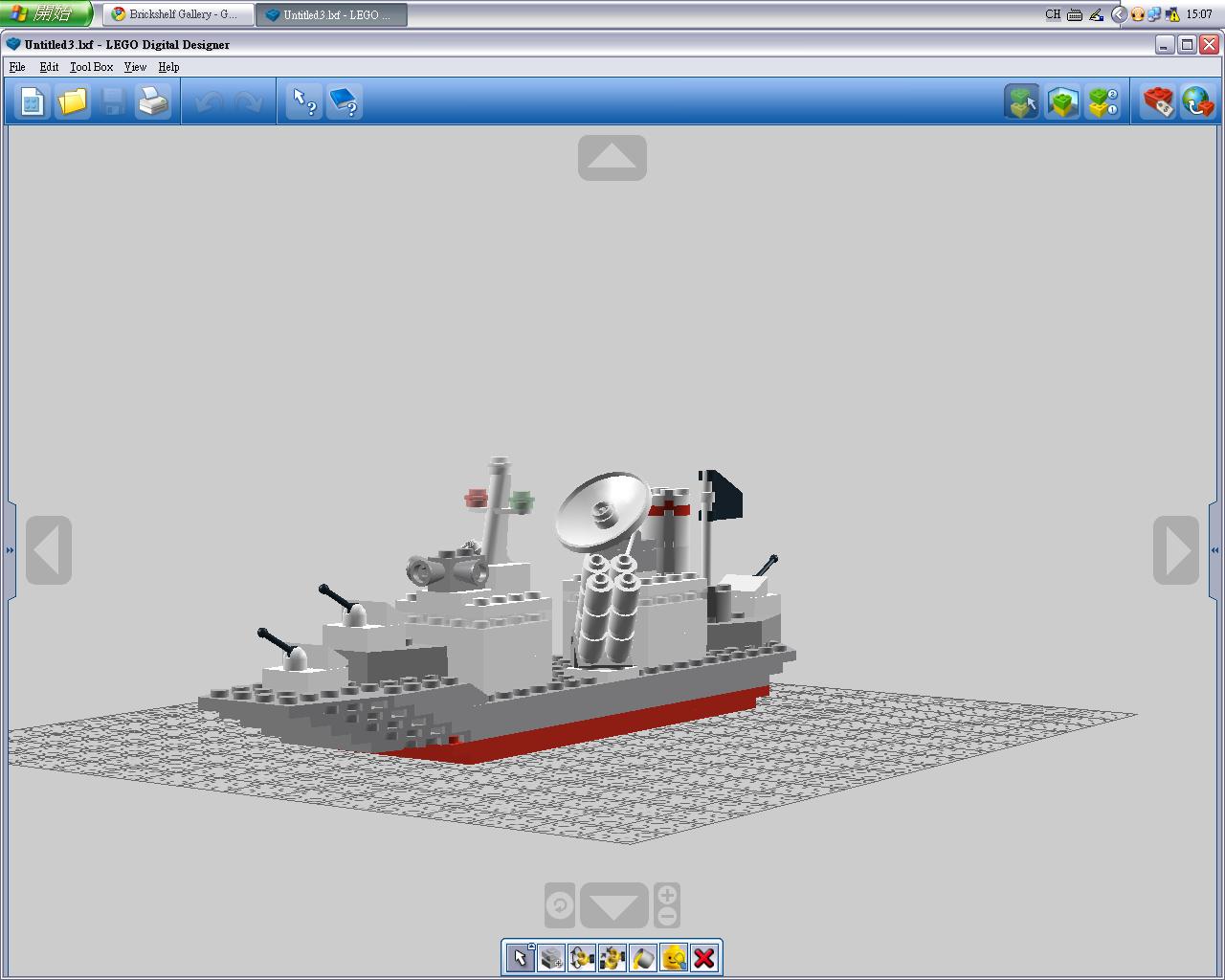Viewport: 1225px width, 980px height.
Task: Zoom out with the minus button
Action: pos(667,917)
